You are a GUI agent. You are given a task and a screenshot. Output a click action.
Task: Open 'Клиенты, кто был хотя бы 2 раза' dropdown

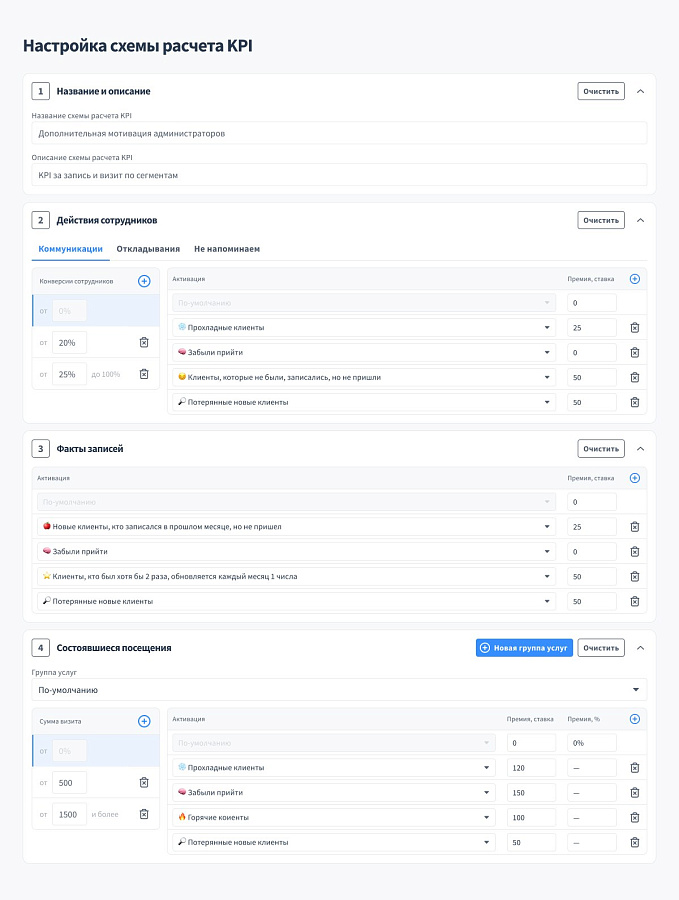296,577
